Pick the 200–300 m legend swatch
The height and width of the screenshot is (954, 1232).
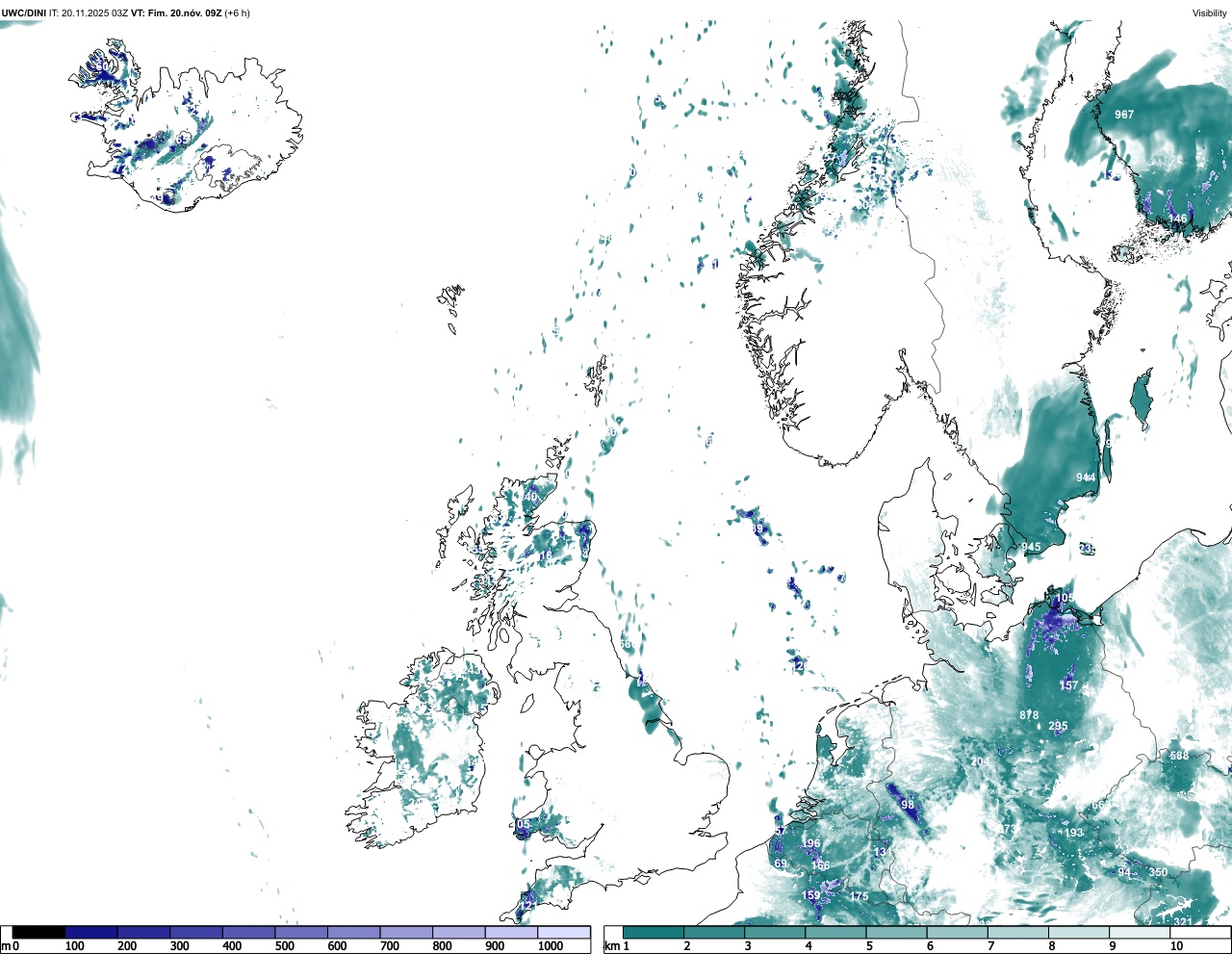(143, 933)
